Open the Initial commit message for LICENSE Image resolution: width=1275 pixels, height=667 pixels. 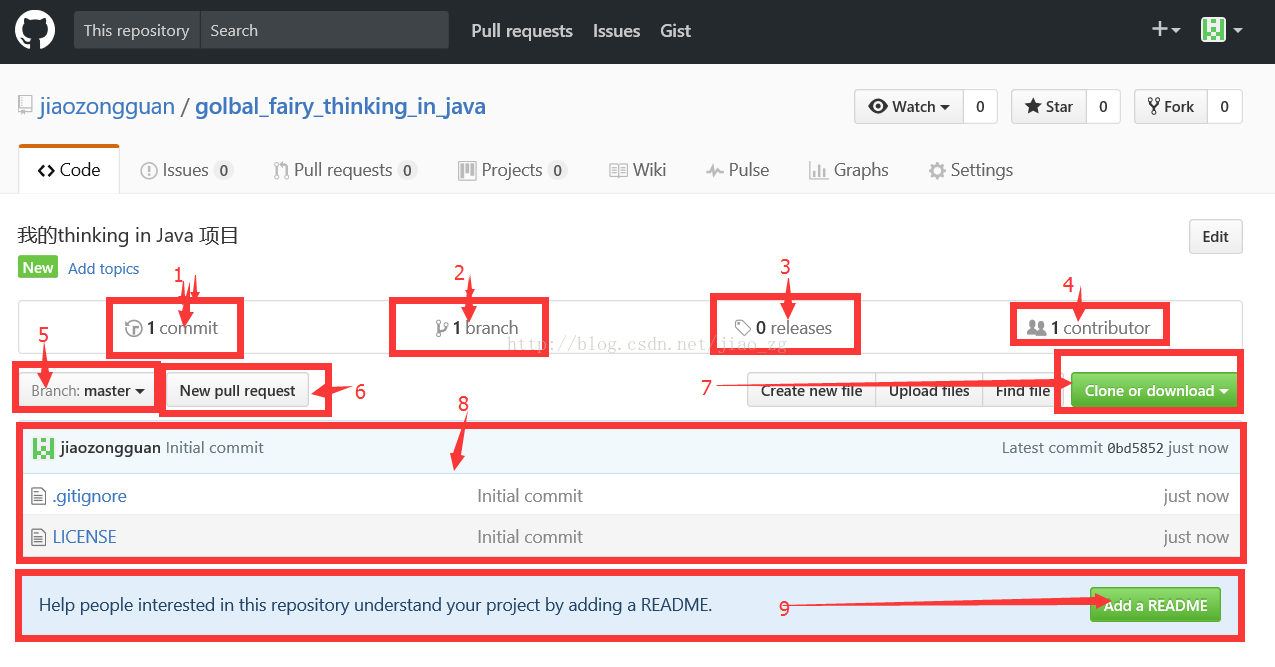coord(530,537)
